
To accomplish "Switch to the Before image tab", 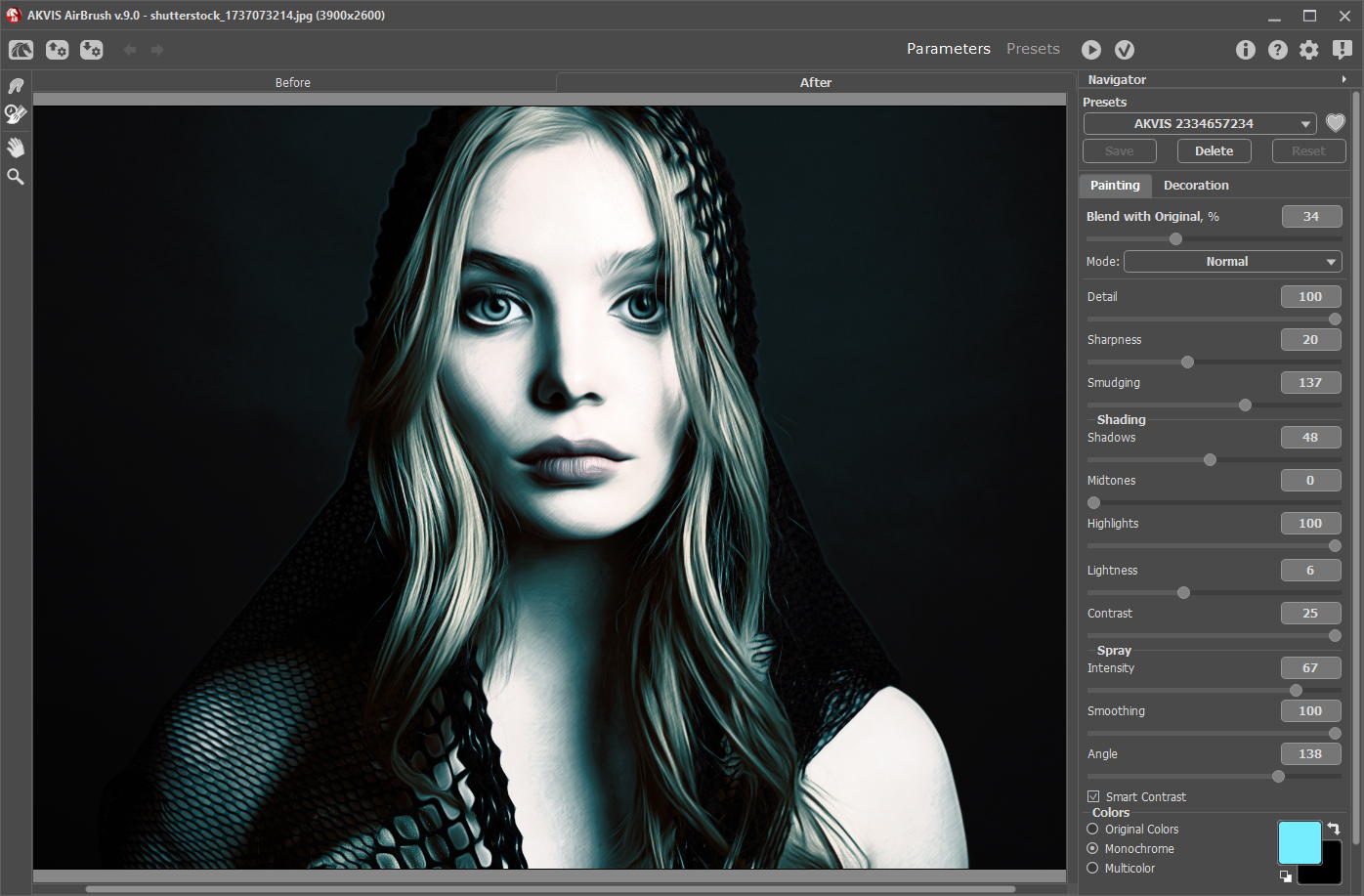I will click(293, 82).
